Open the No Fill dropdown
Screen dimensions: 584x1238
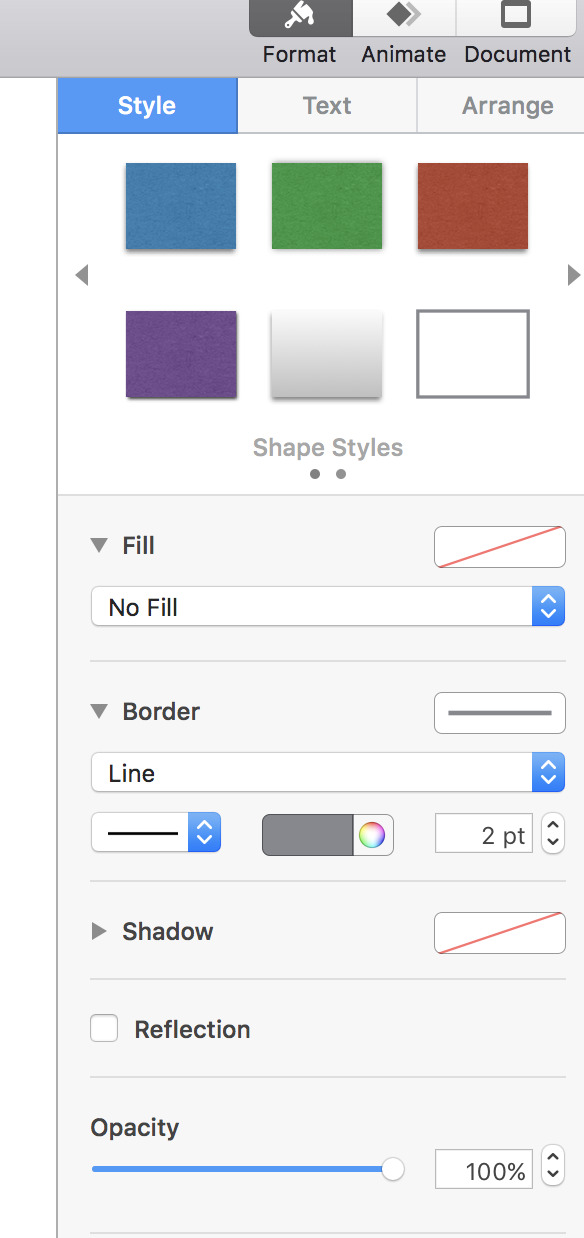[x=328, y=607]
